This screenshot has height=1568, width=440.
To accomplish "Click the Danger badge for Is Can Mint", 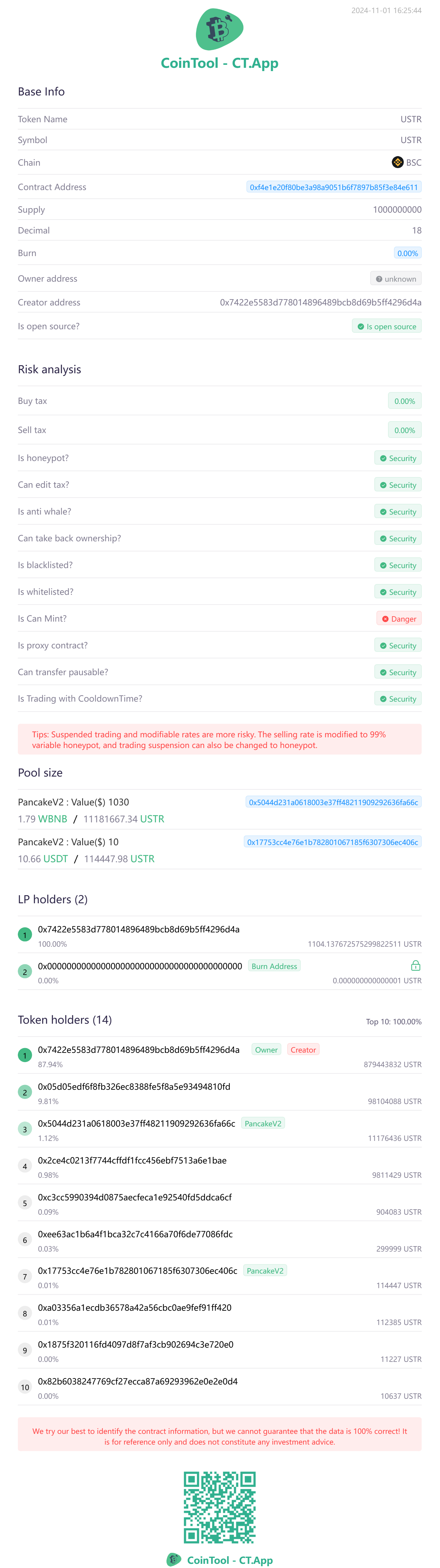I will (x=399, y=618).
